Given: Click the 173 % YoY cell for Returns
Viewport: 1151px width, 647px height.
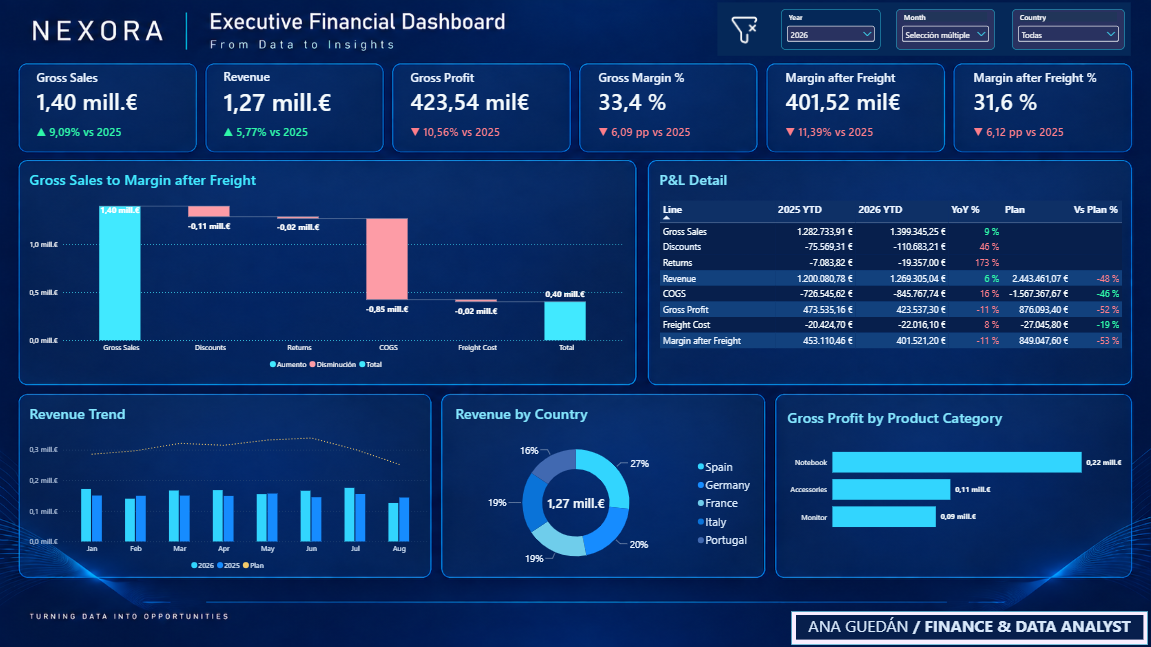Looking at the screenshot, I should (987, 262).
